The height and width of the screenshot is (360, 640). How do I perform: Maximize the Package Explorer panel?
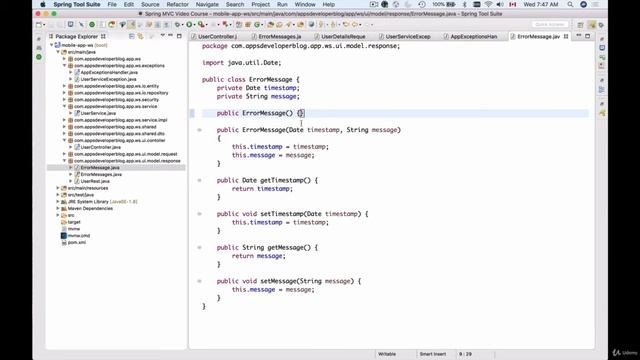point(179,36)
